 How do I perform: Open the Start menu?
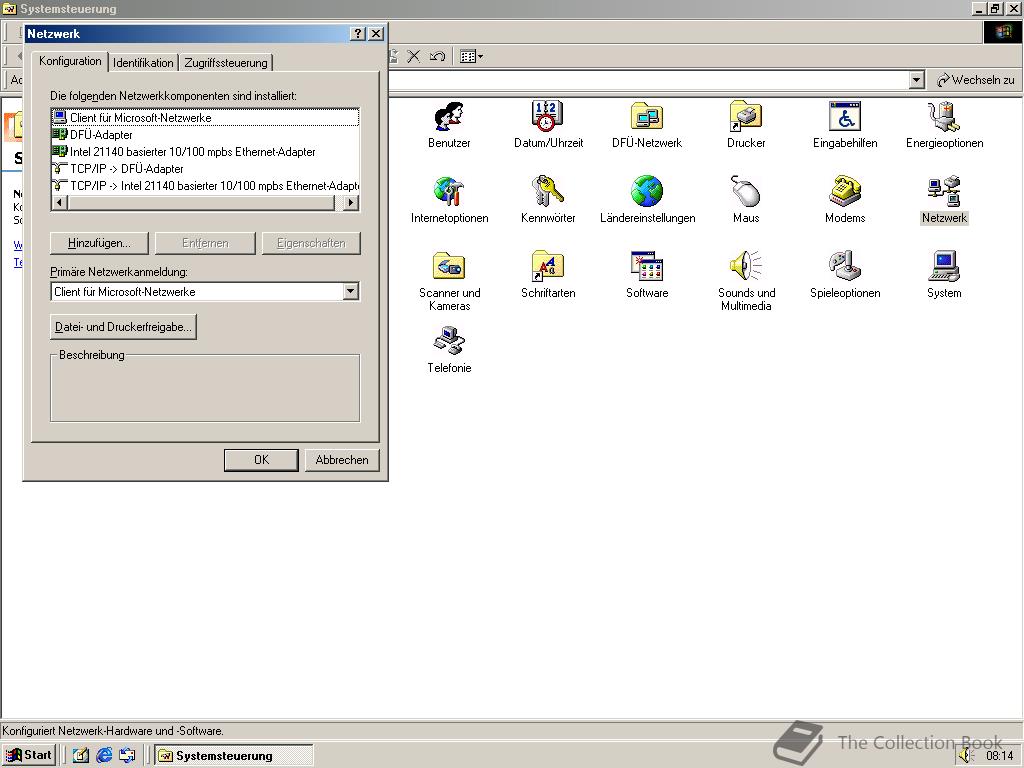point(29,755)
